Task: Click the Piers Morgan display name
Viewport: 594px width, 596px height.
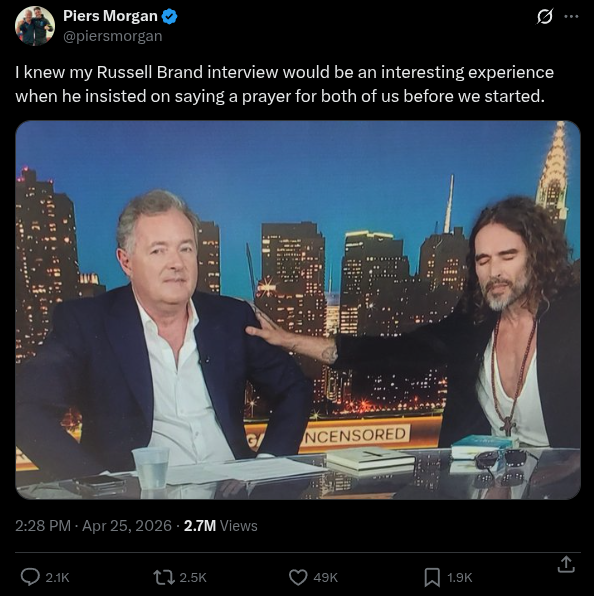Action: pos(110,16)
